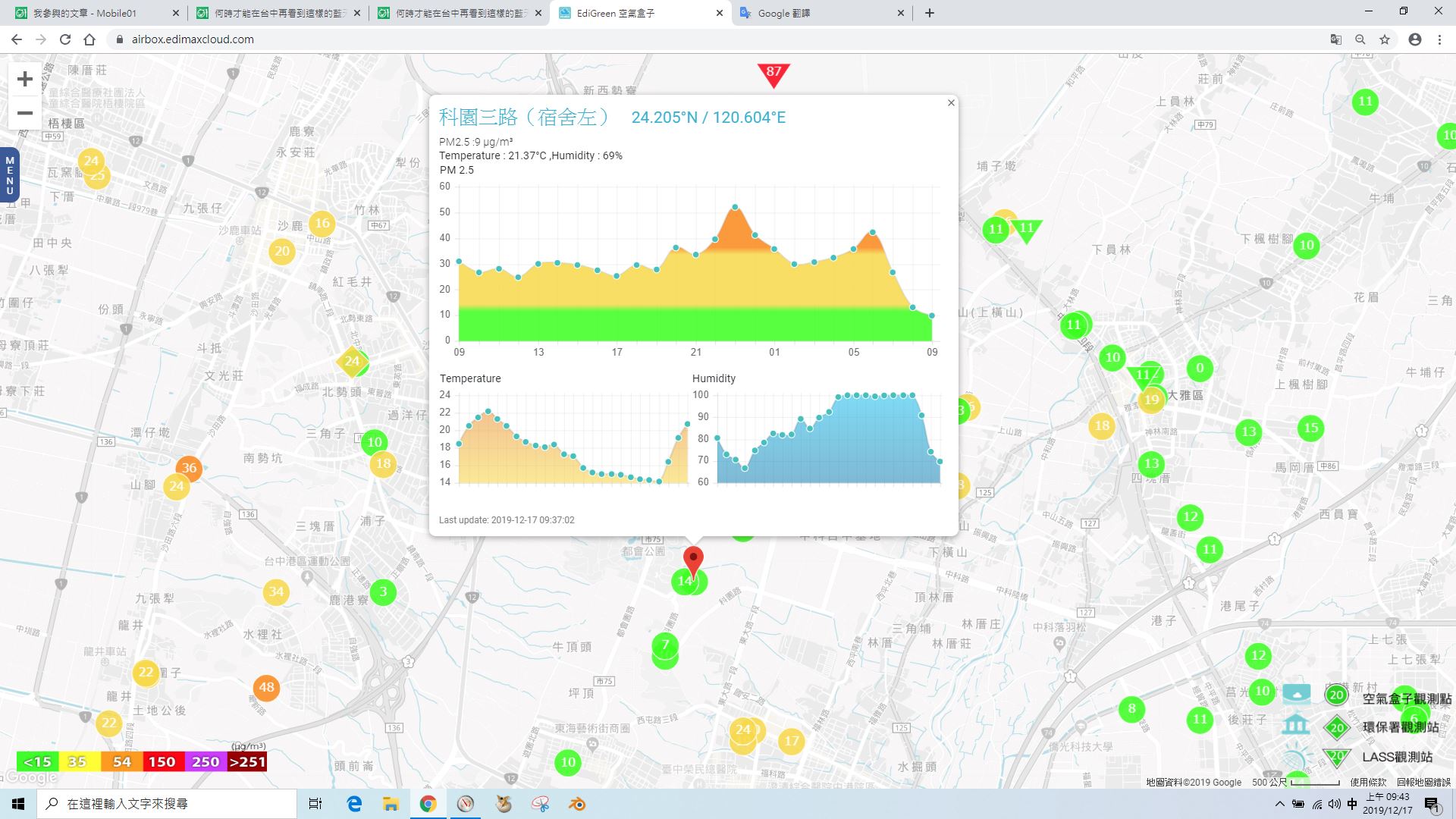Click the PM2.5 peak data point
This screenshot has height=819, width=1456.
point(735,206)
